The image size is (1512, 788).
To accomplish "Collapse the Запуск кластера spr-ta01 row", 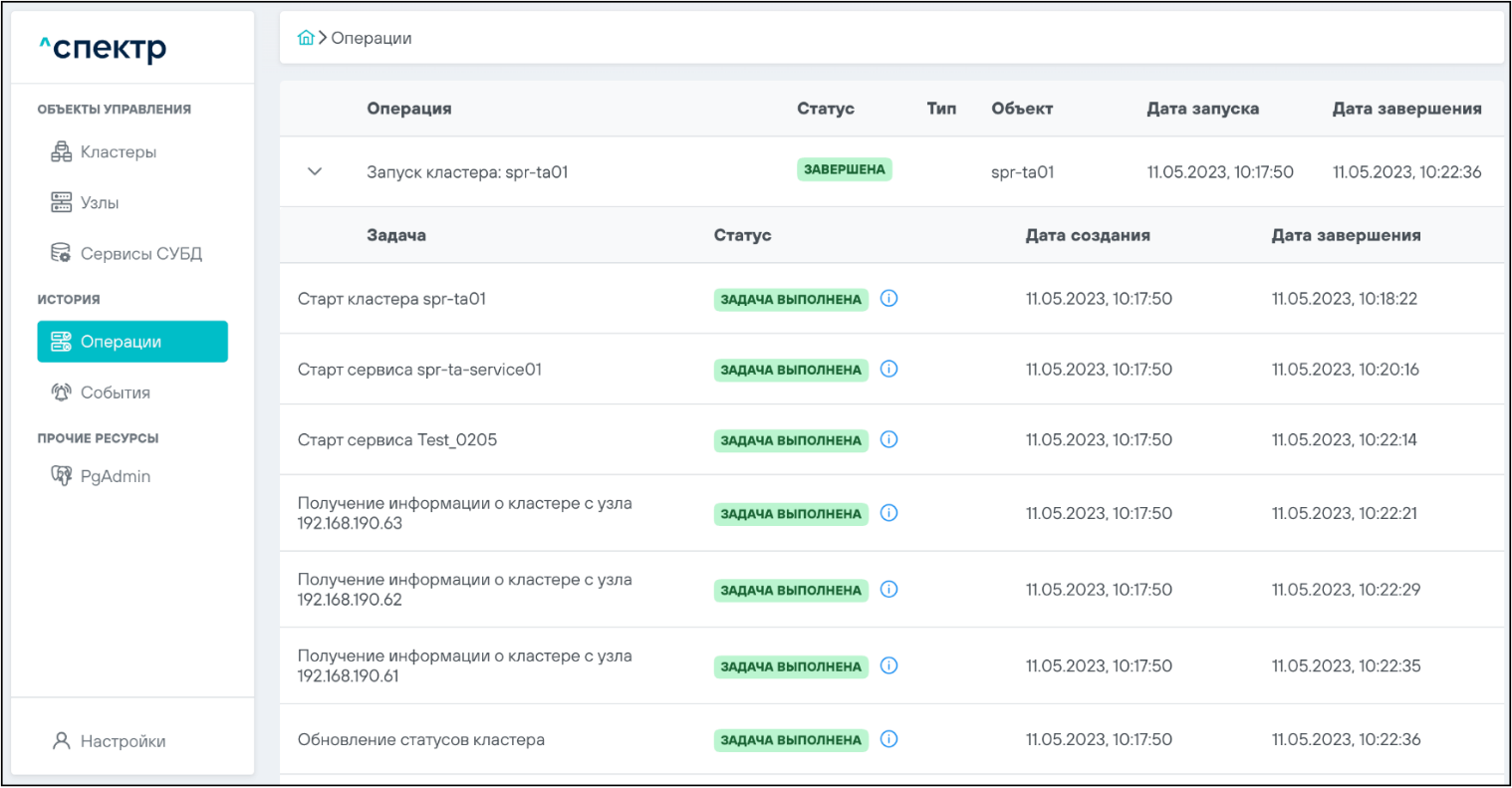I will tap(315, 171).
